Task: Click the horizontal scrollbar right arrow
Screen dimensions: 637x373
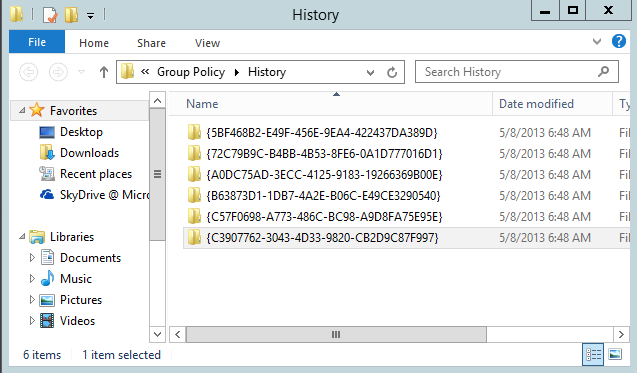Action: click(621, 334)
